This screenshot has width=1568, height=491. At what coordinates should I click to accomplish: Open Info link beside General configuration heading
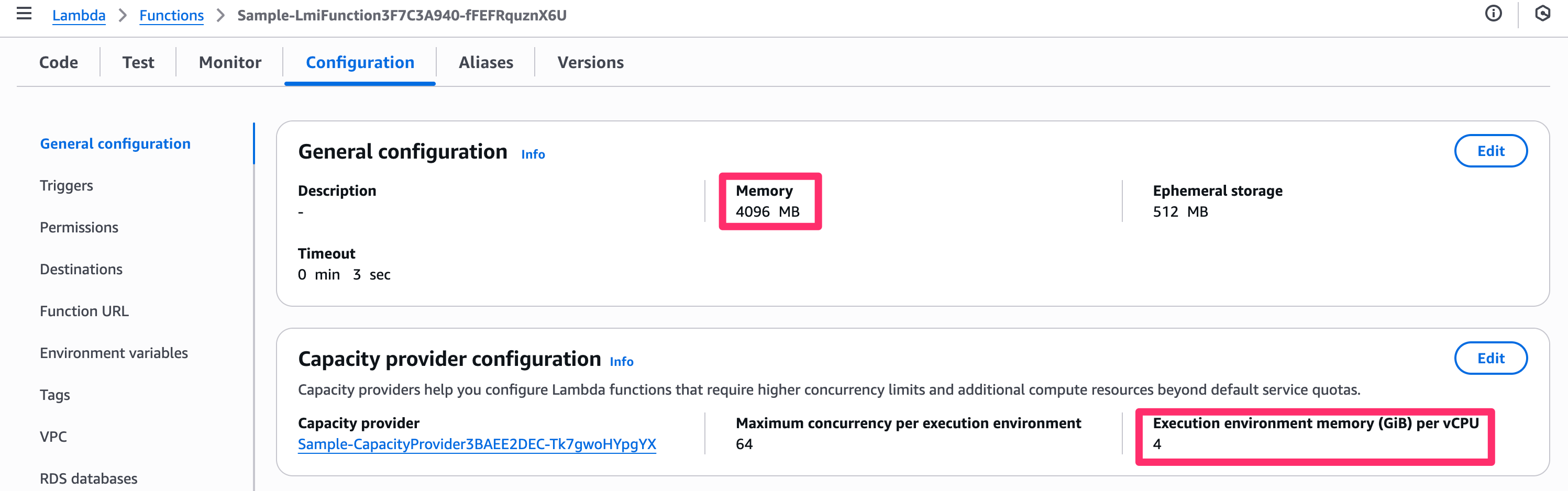click(x=533, y=154)
